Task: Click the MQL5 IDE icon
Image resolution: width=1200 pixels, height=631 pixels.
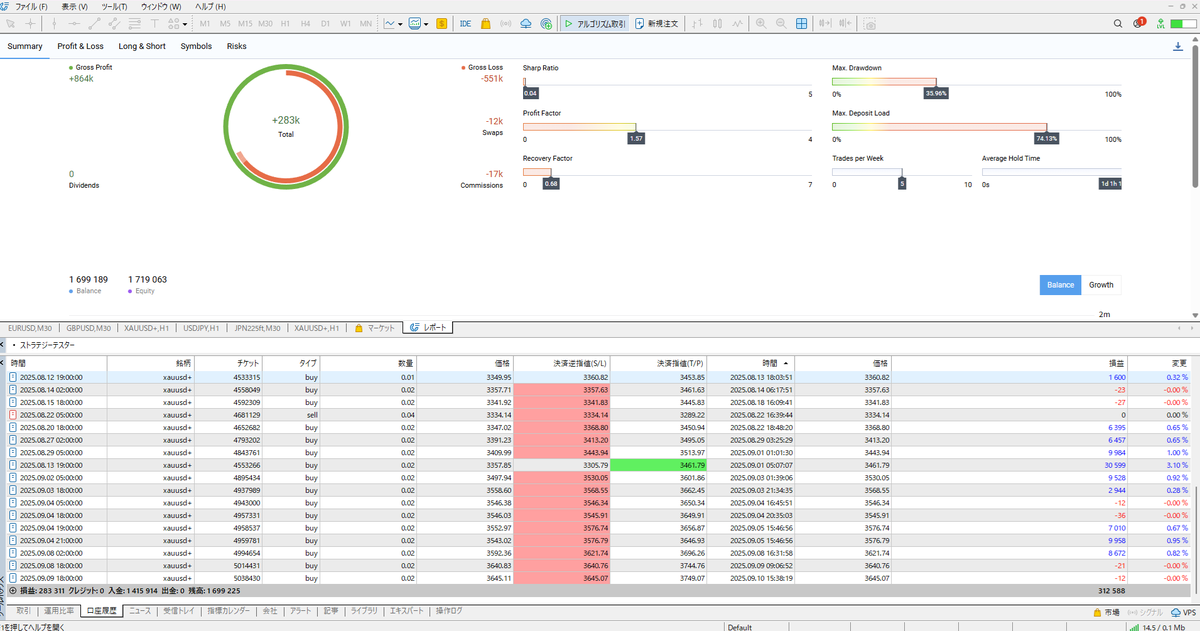Action: [x=466, y=23]
